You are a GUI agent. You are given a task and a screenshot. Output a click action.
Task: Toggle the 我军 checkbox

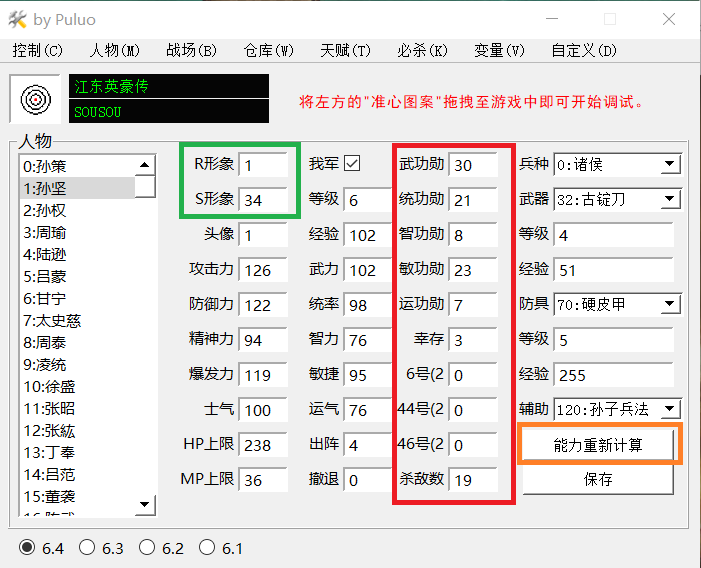(x=352, y=163)
